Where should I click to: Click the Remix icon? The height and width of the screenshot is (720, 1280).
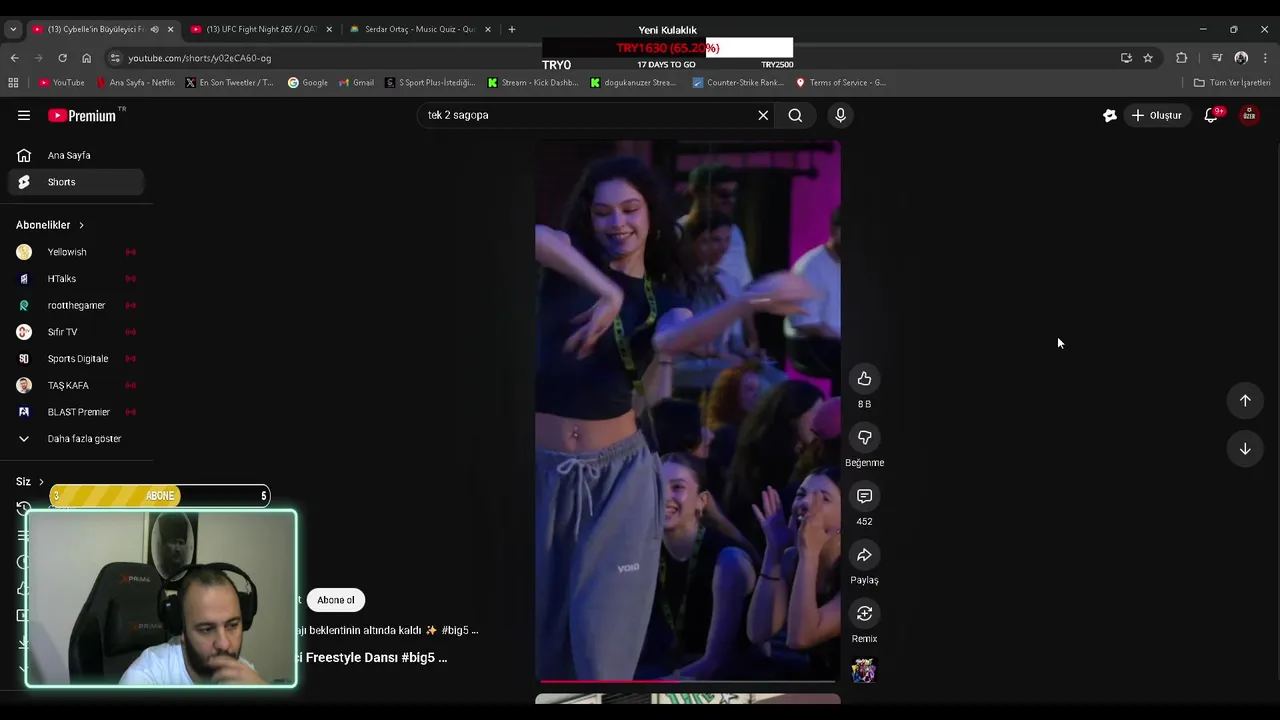coord(864,613)
